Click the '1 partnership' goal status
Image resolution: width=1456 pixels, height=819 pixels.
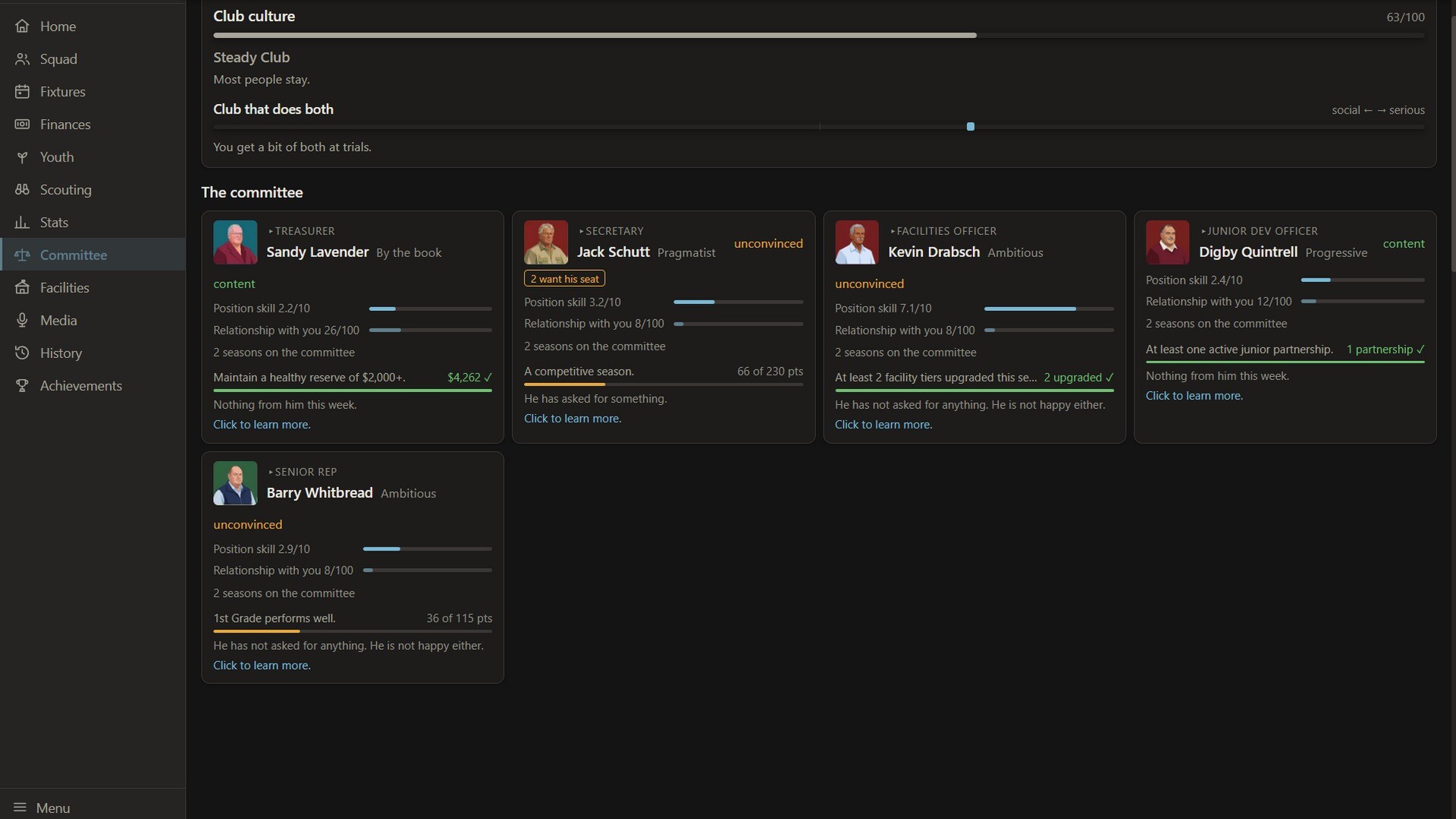[1385, 350]
